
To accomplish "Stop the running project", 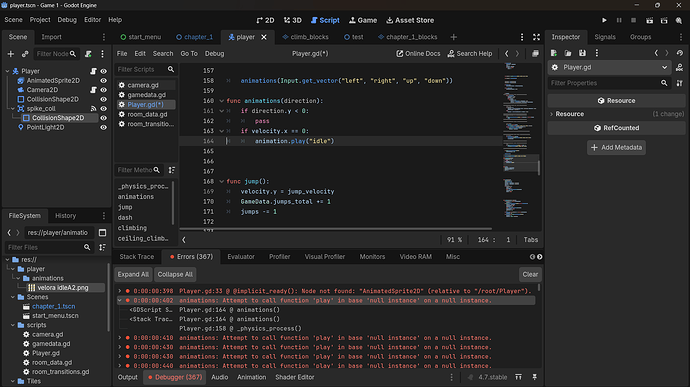I will [634, 20].
